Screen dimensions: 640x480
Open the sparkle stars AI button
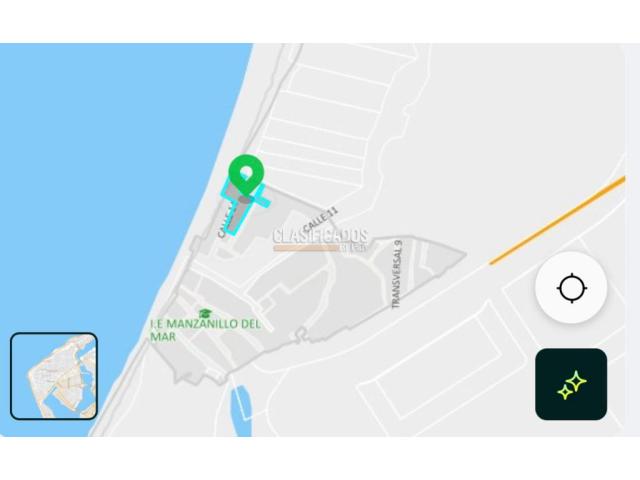[x=571, y=384]
